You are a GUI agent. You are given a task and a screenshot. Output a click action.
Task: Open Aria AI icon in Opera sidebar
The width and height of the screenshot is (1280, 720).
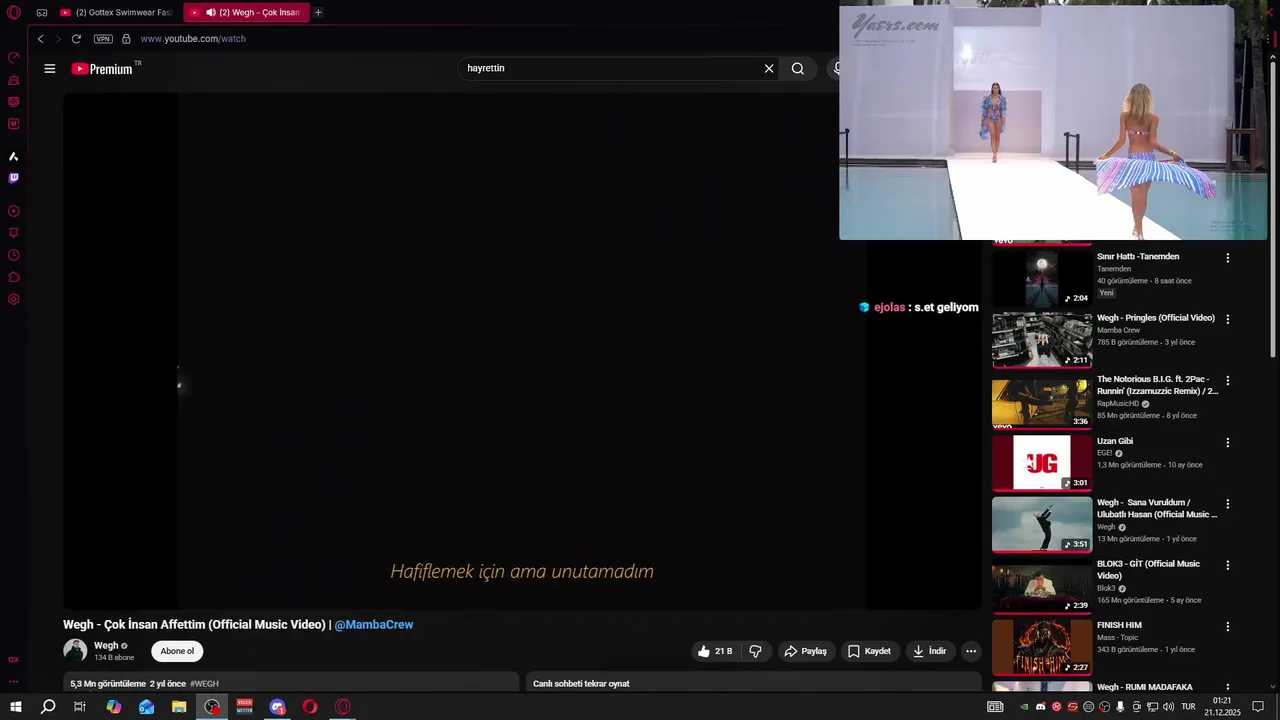(x=14, y=156)
